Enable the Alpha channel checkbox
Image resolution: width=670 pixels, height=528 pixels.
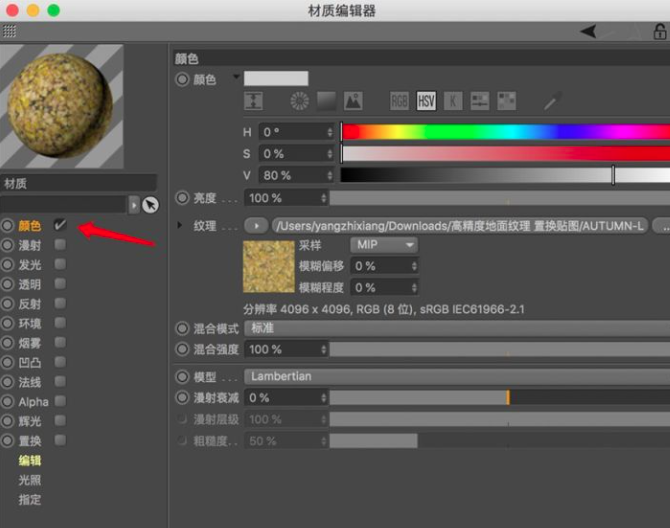61,402
